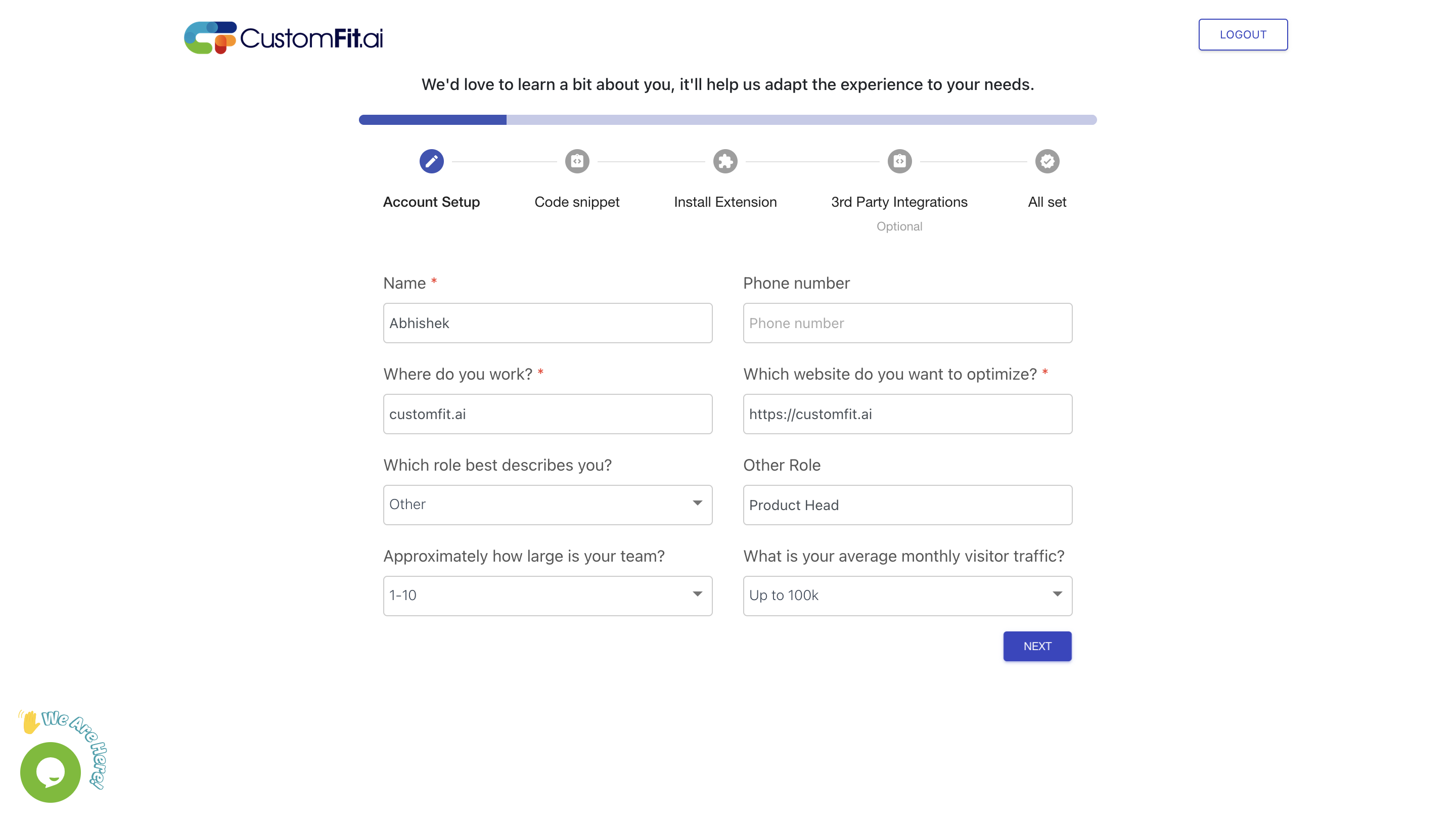Click the Code snippet step icon
Screen dimensions: 1456x823
point(576,162)
